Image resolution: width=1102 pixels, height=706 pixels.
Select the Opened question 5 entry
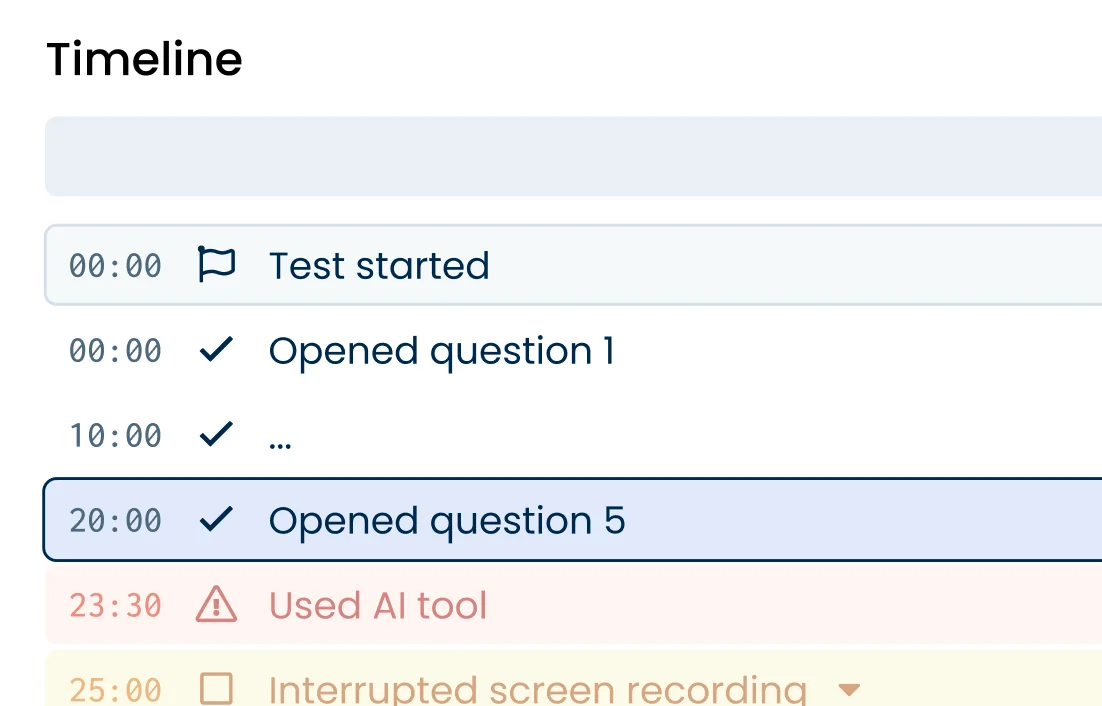tap(447, 521)
